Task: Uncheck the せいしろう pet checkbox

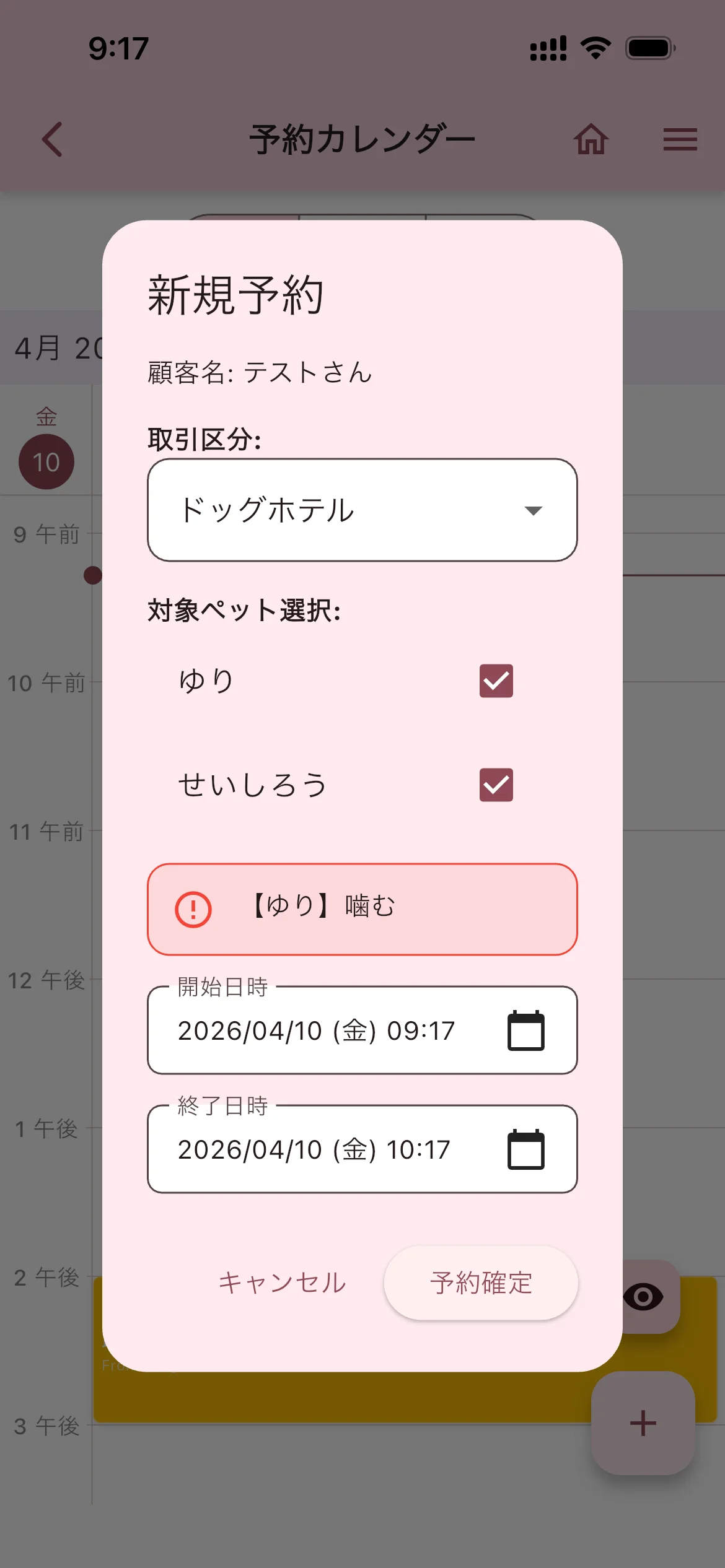Action: click(x=495, y=785)
